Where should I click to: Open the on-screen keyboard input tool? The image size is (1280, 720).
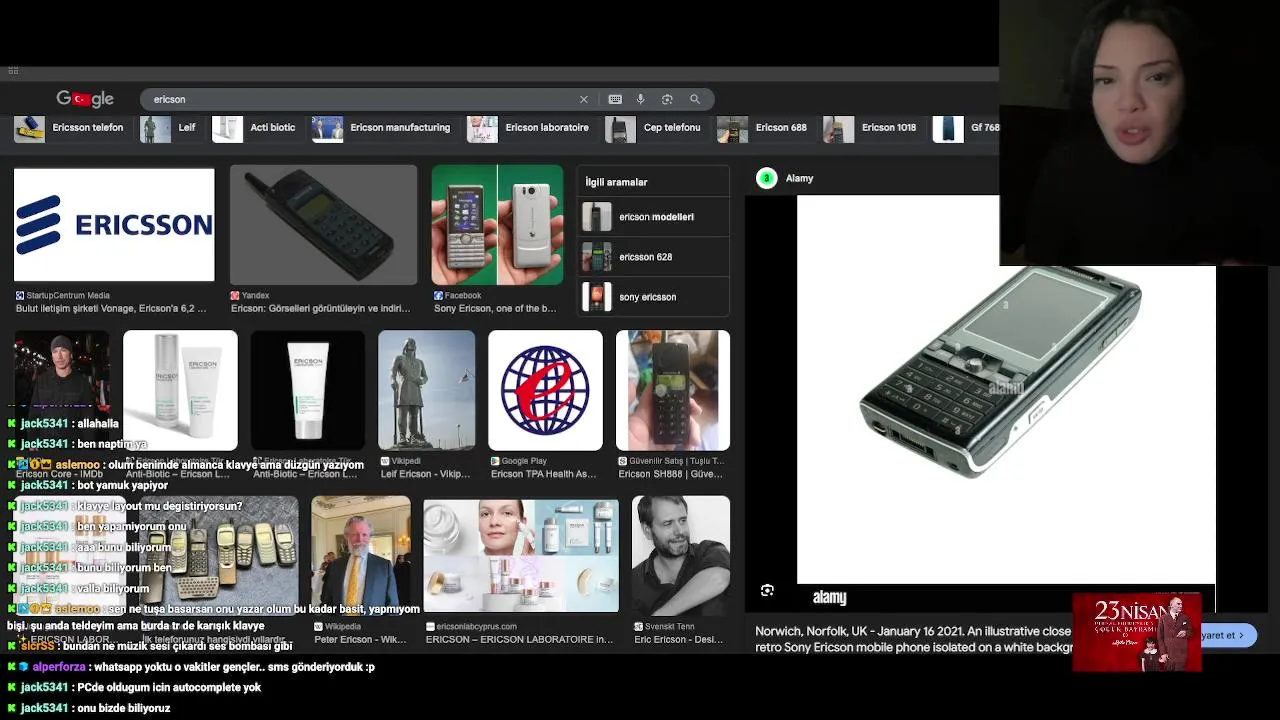point(615,99)
